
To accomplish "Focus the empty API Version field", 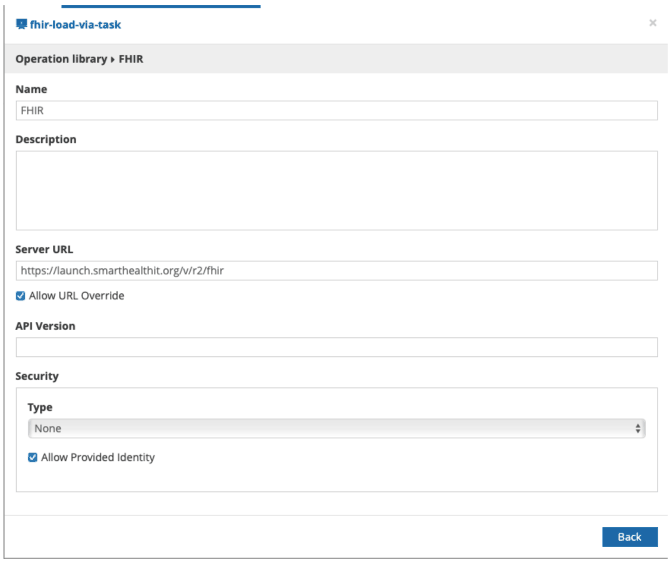I will (x=336, y=347).
